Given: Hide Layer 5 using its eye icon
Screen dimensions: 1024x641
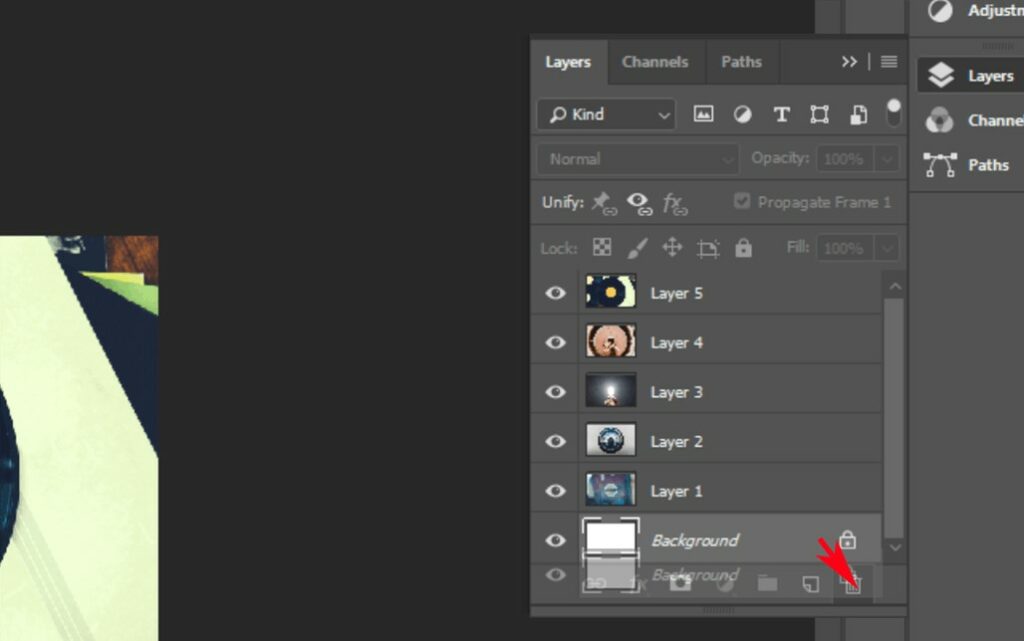Looking at the screenshot, I should 555,293.
